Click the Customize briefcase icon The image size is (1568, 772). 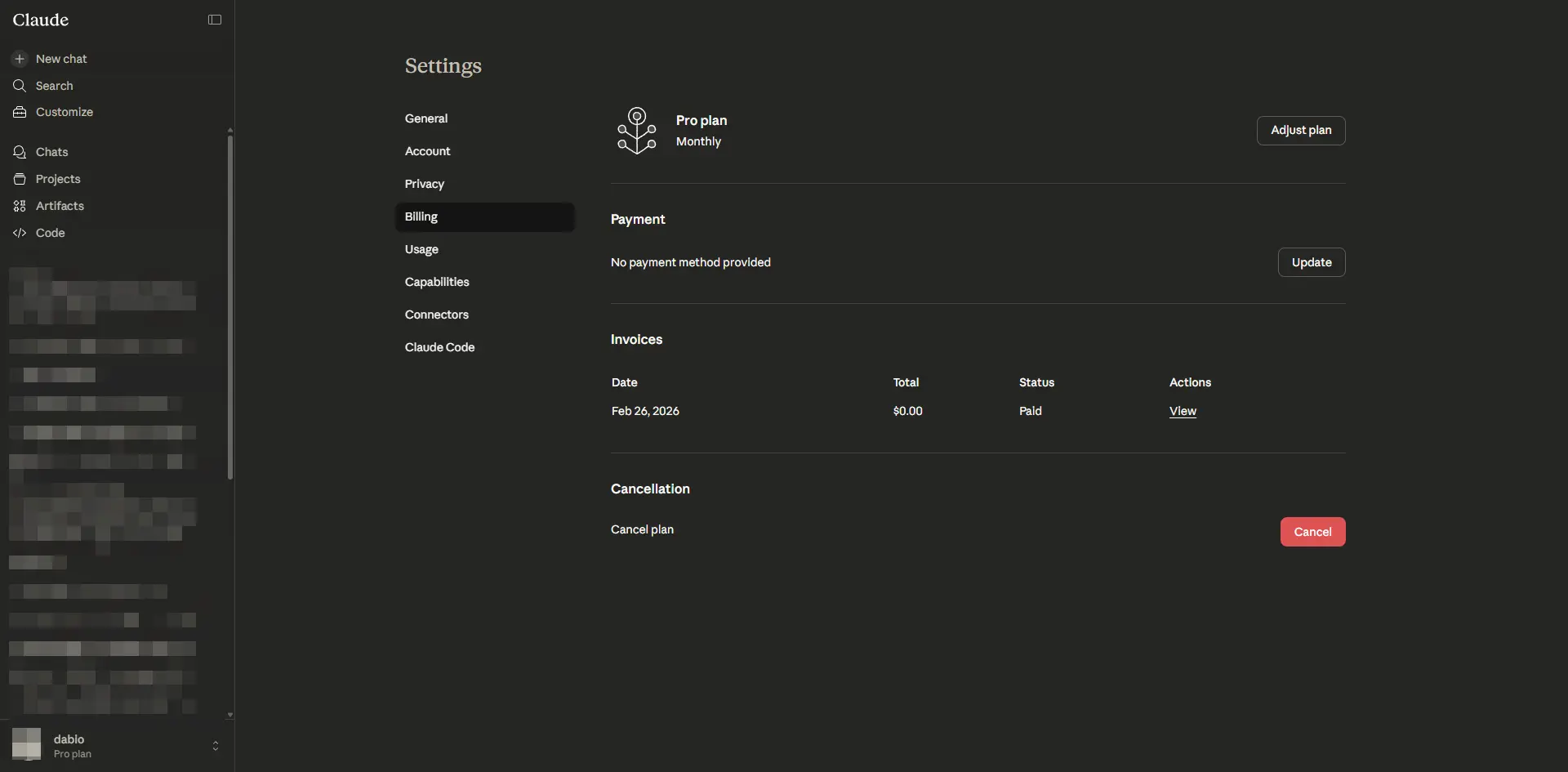click(20, 112)
